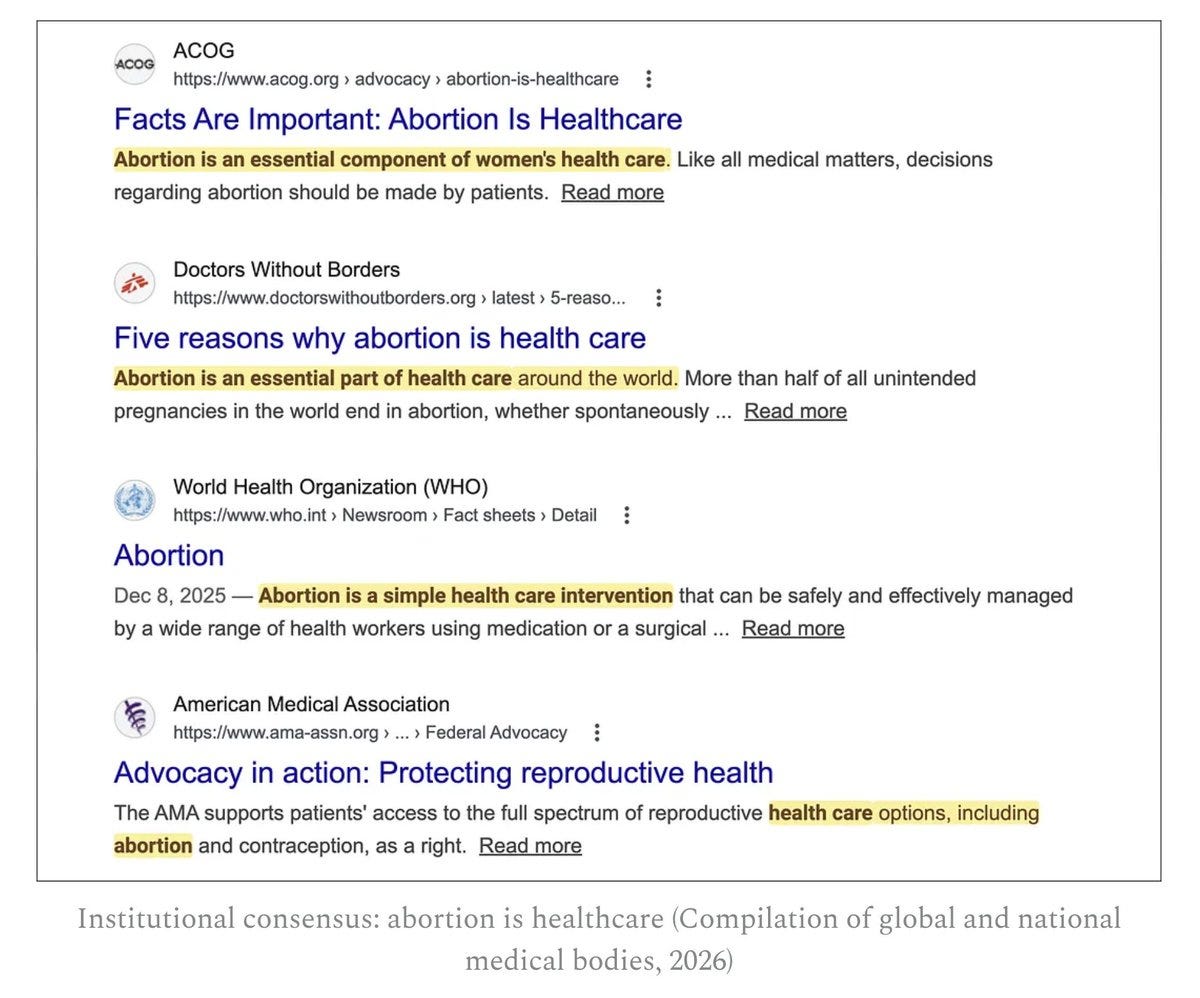This screenshot has height=998, width=1200.
Task: Open three-dot menu beside ACOG URL
Action: pyautogui.click(x=649, y=79)
